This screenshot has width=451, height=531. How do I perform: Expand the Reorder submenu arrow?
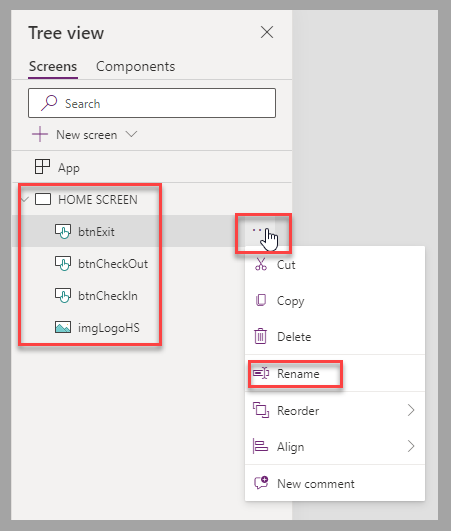coord(411,410)
